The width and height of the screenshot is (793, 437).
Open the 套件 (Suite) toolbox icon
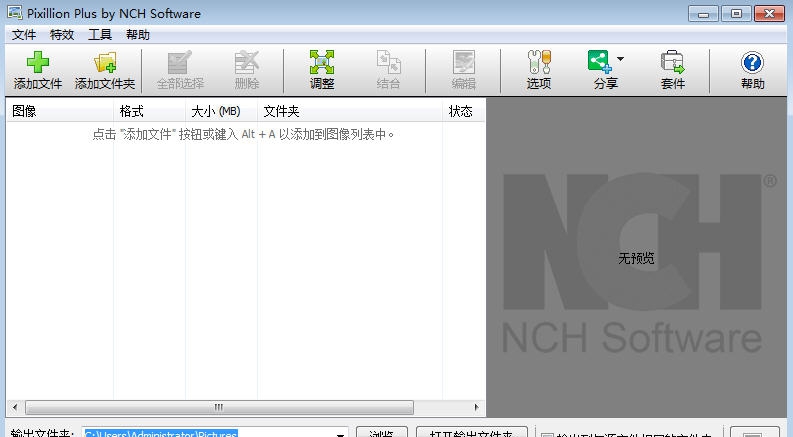(672, 62)
